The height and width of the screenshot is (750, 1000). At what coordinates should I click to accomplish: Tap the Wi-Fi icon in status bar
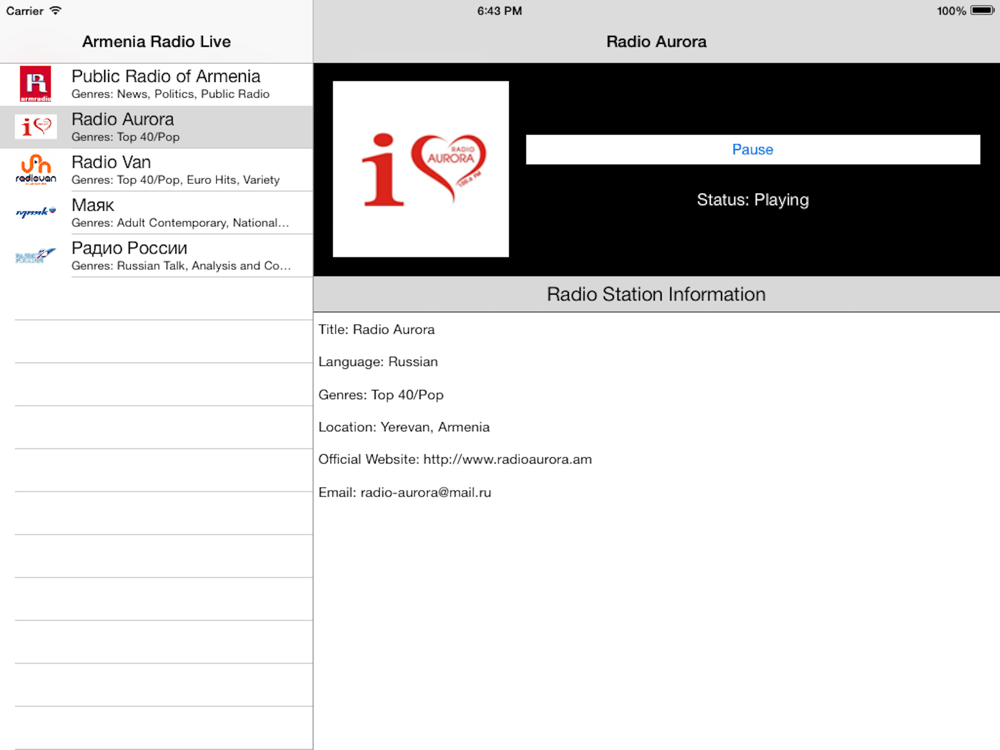tap(55, 11)
